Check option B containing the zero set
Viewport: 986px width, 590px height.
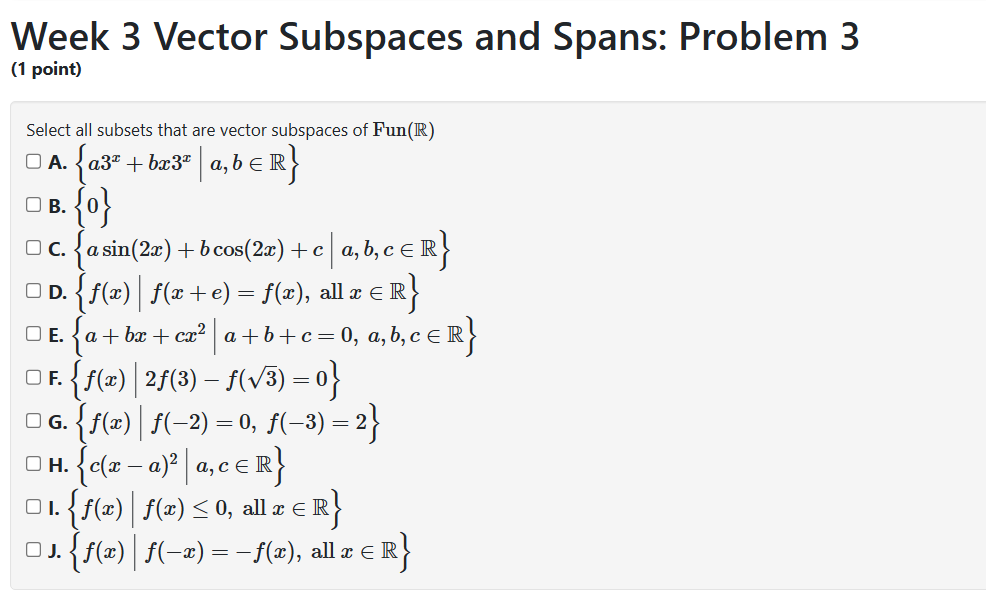tap(31, 204)
